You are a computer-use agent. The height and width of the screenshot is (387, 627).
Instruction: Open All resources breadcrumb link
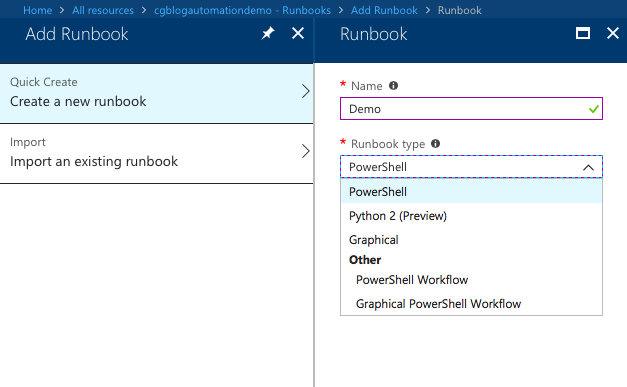point(103,10)
